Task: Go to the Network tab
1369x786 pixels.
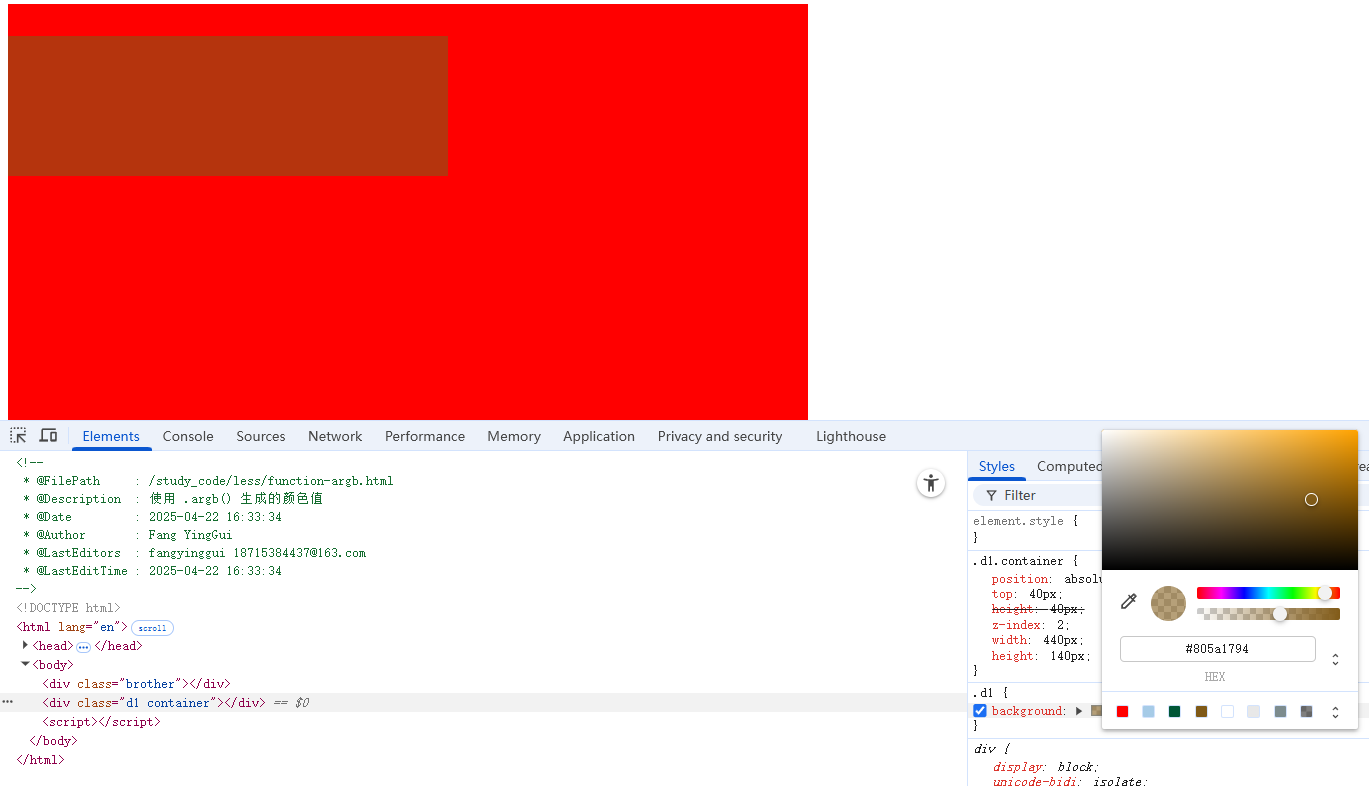Action: tap(335, 436)
